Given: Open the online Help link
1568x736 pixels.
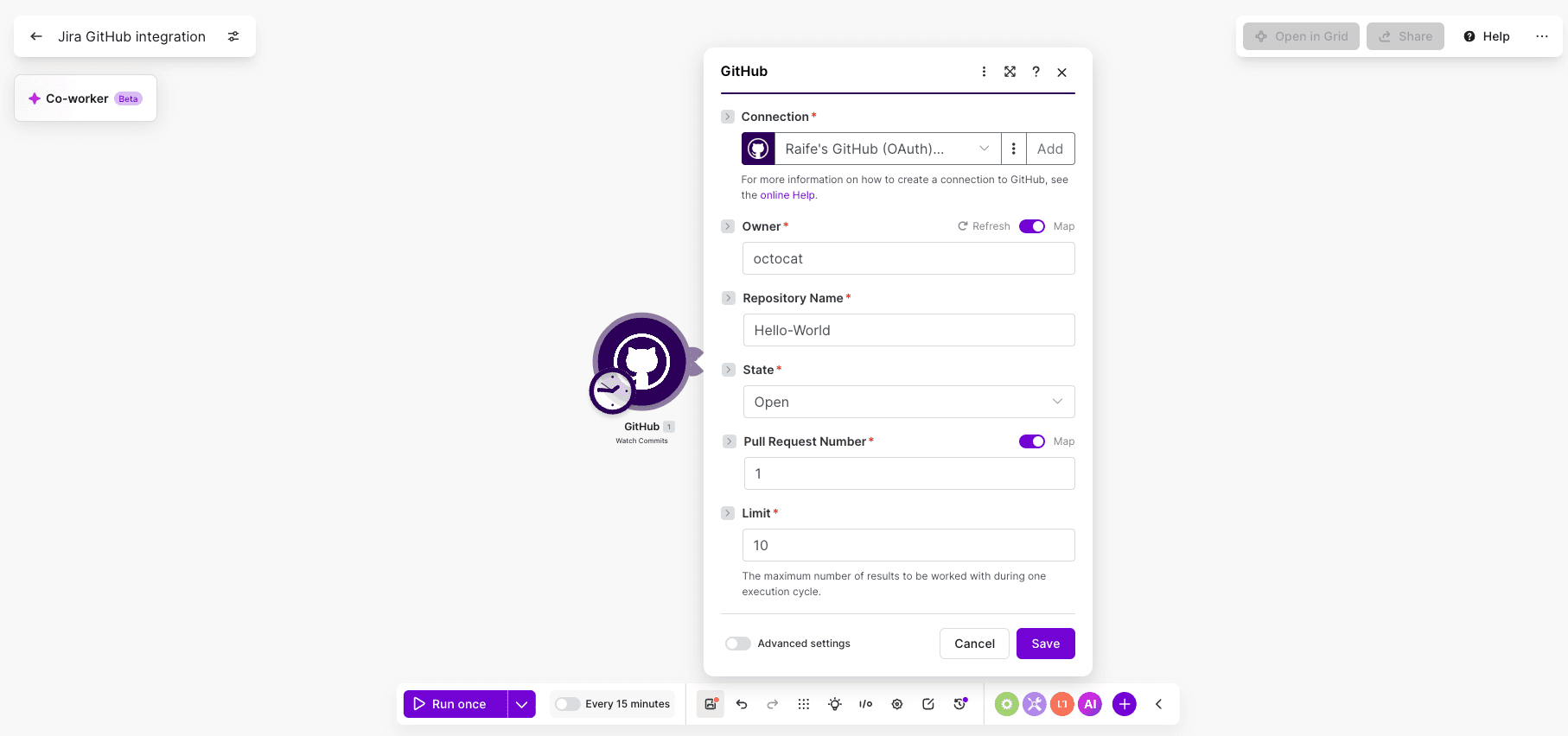Looking at the screenshot, I should tap(787, 195).
